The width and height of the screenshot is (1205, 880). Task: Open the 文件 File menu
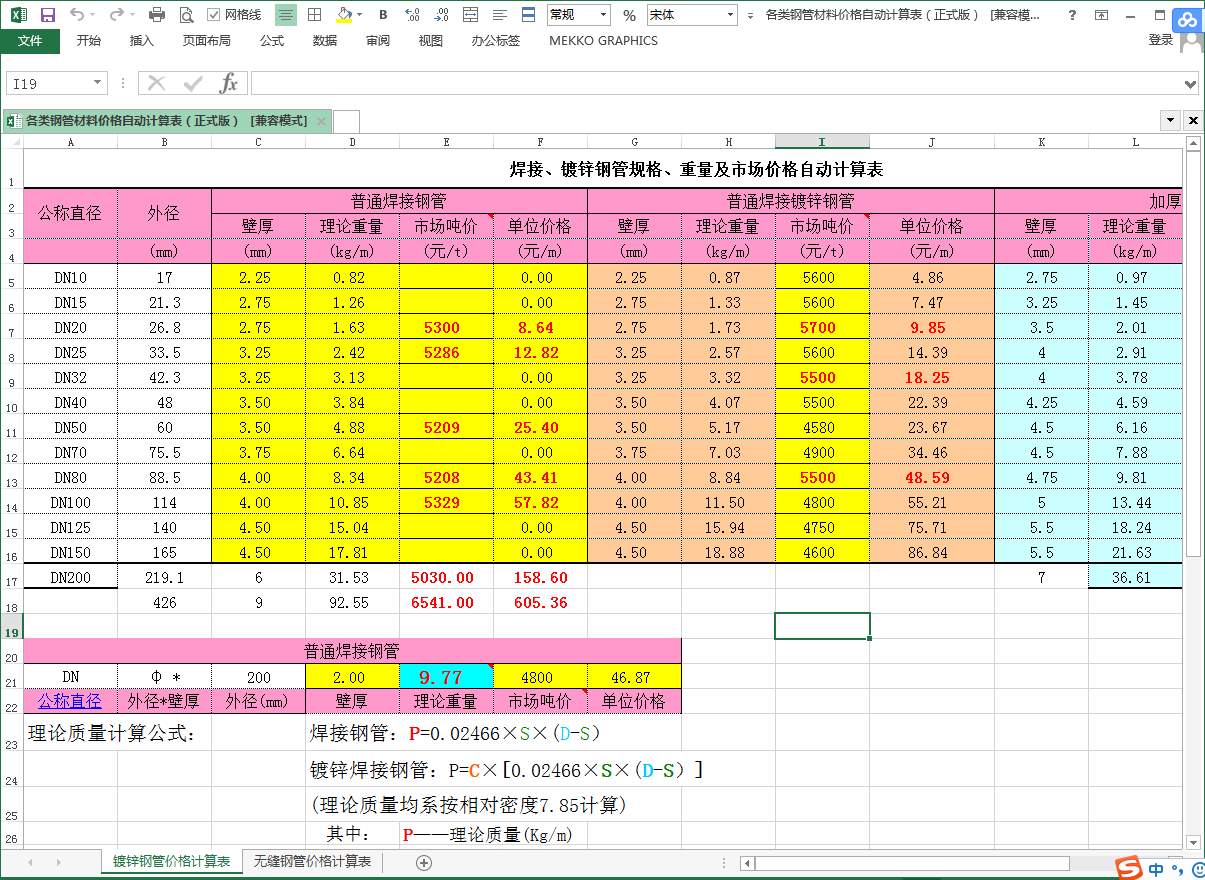(30, 41)
